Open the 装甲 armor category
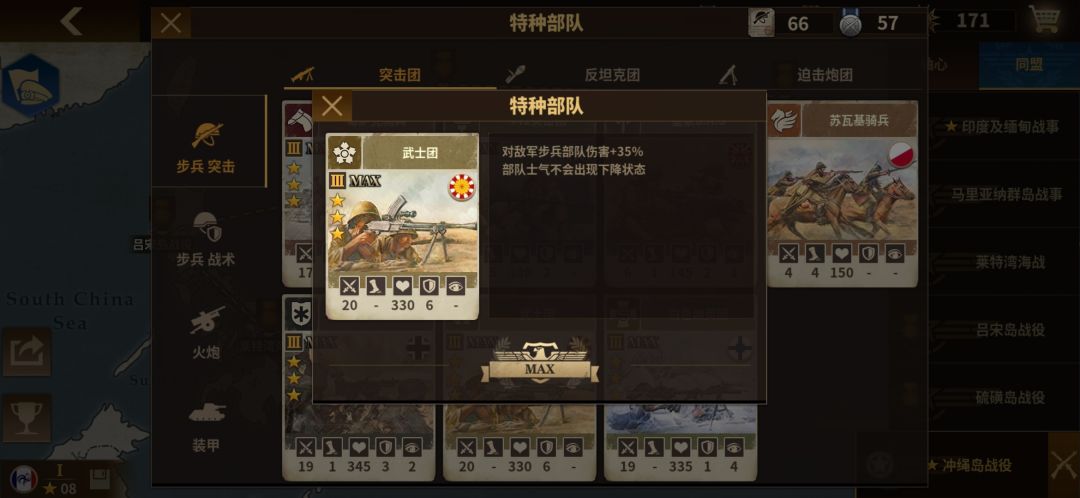The width and height of the screenshot is (1080, 498). pyautogui.click(x=206, y=426)
